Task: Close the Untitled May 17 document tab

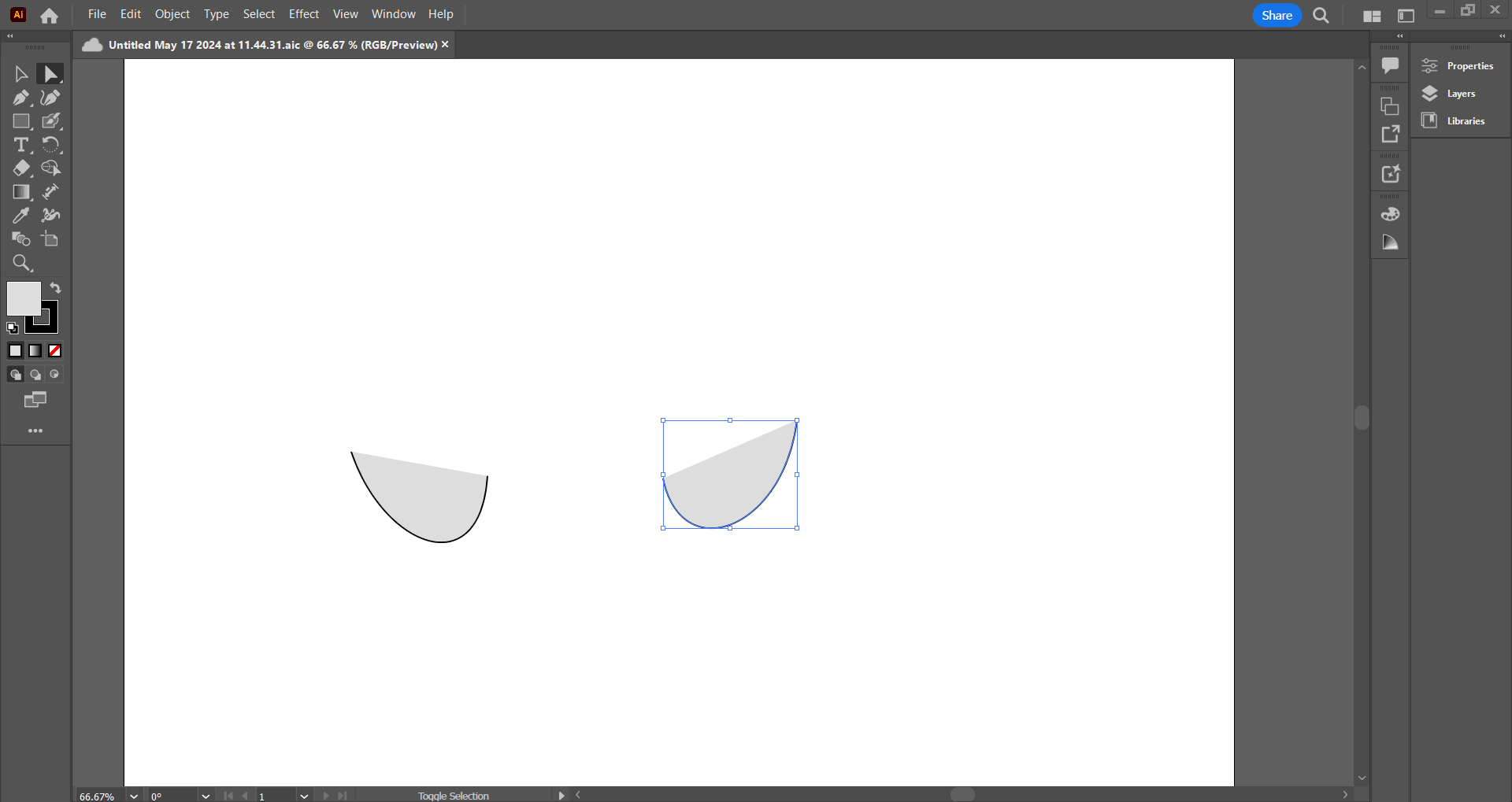Action: tap(445, 45)
